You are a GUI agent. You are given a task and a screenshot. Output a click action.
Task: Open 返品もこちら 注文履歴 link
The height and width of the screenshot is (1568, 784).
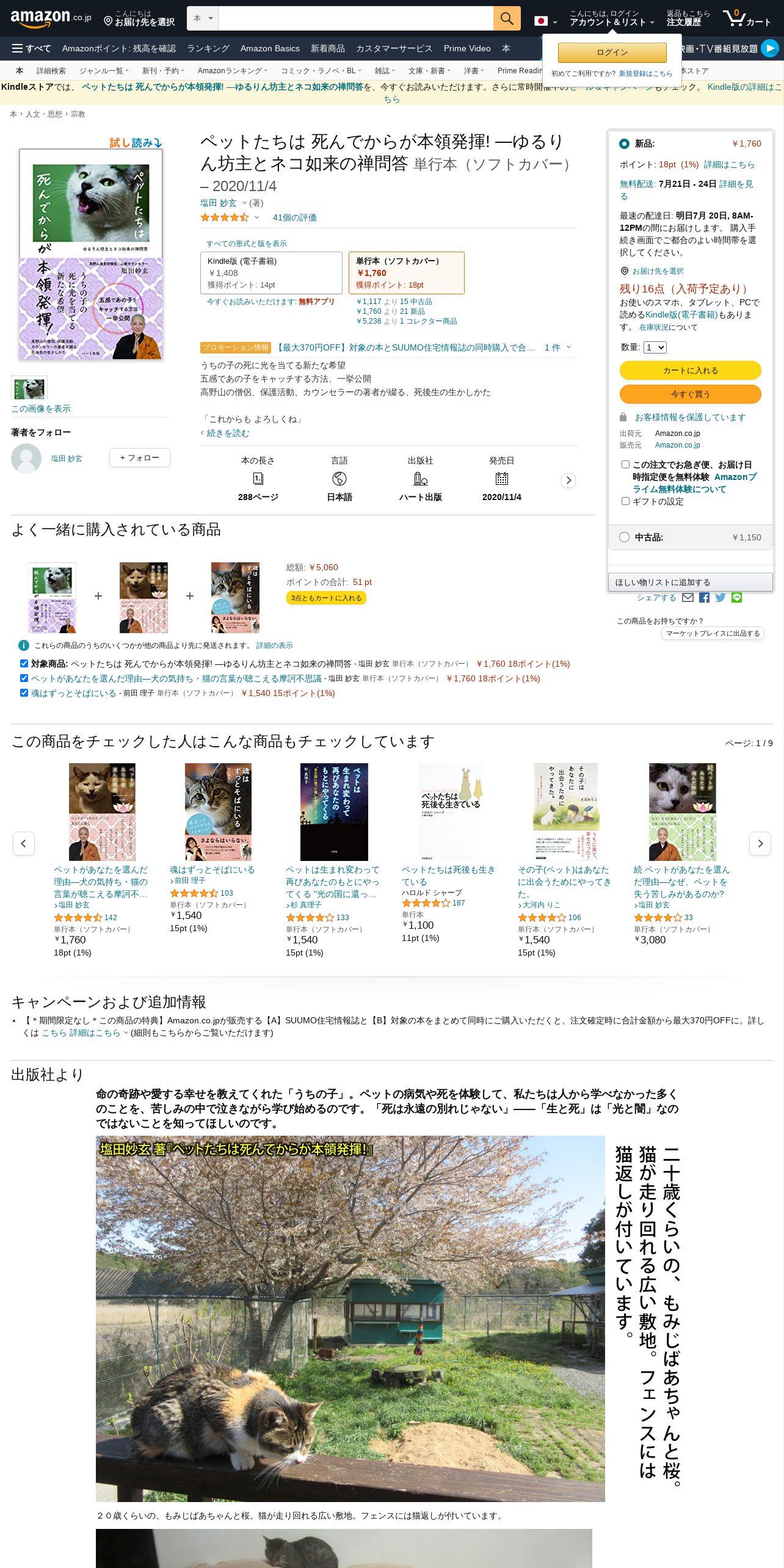coord(688,18)
